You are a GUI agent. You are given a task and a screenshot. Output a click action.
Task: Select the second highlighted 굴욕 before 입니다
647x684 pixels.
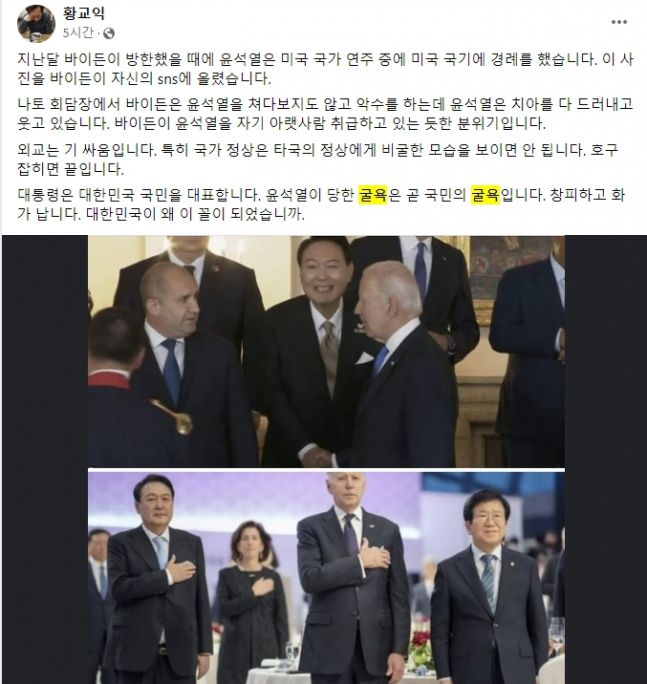(x=486, y=195)
